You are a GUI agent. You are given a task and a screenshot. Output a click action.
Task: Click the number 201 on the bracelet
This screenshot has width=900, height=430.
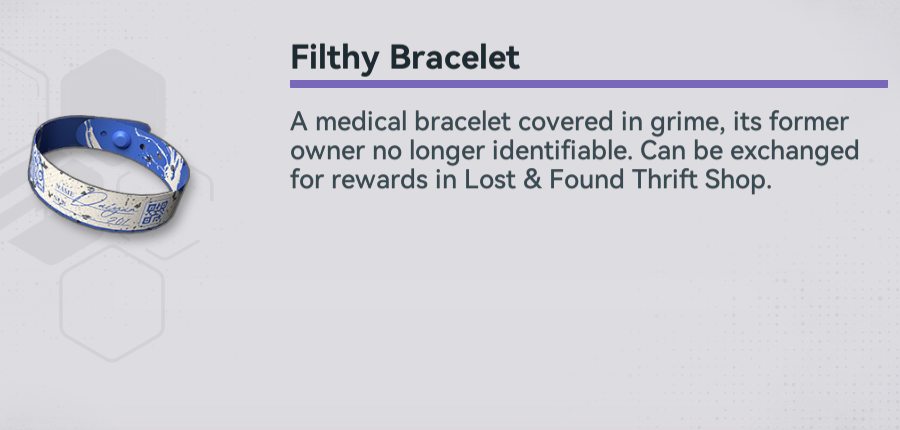click(x=120, y=219)
